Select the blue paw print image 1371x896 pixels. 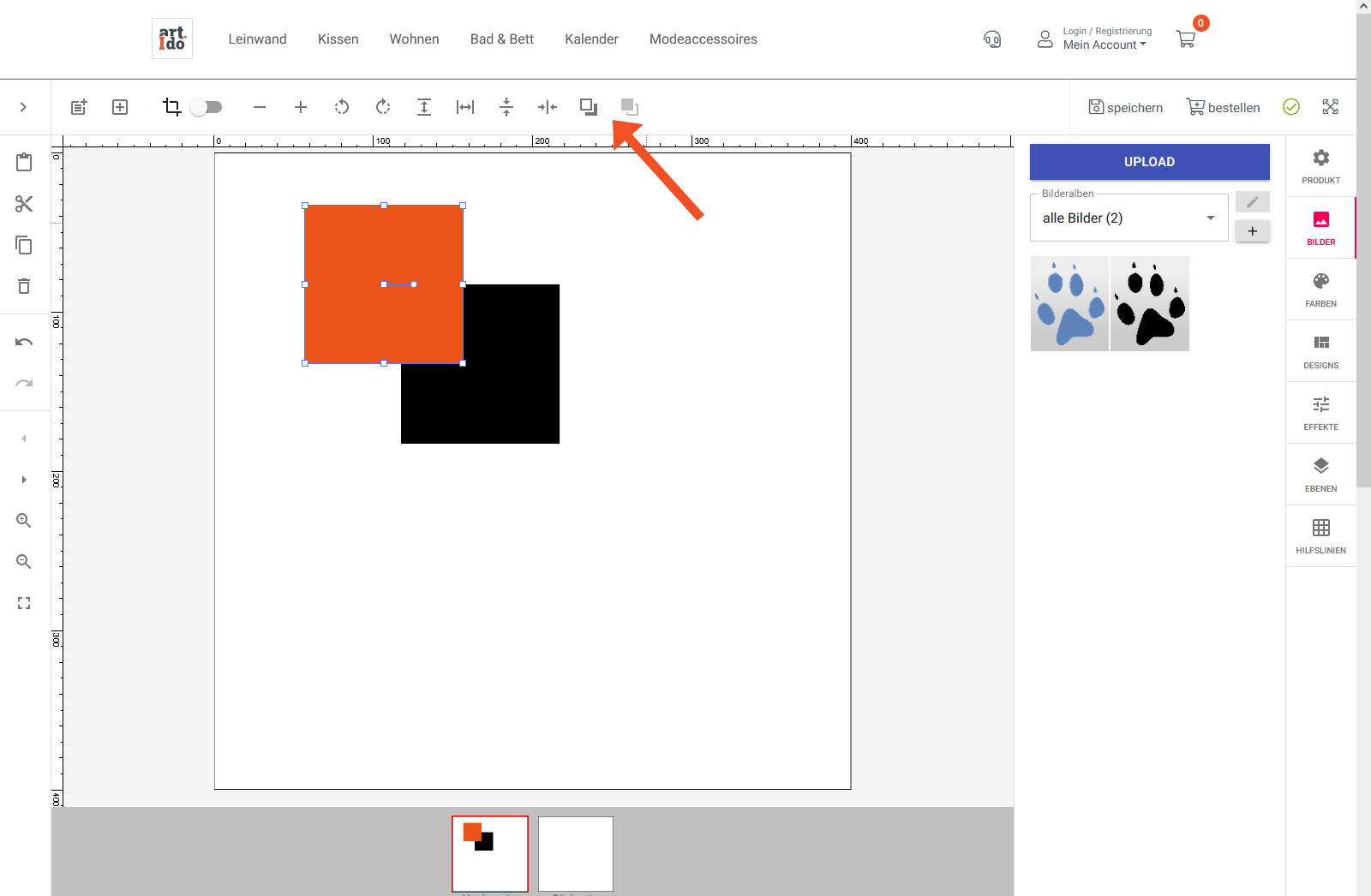(x=1069, y=303)
